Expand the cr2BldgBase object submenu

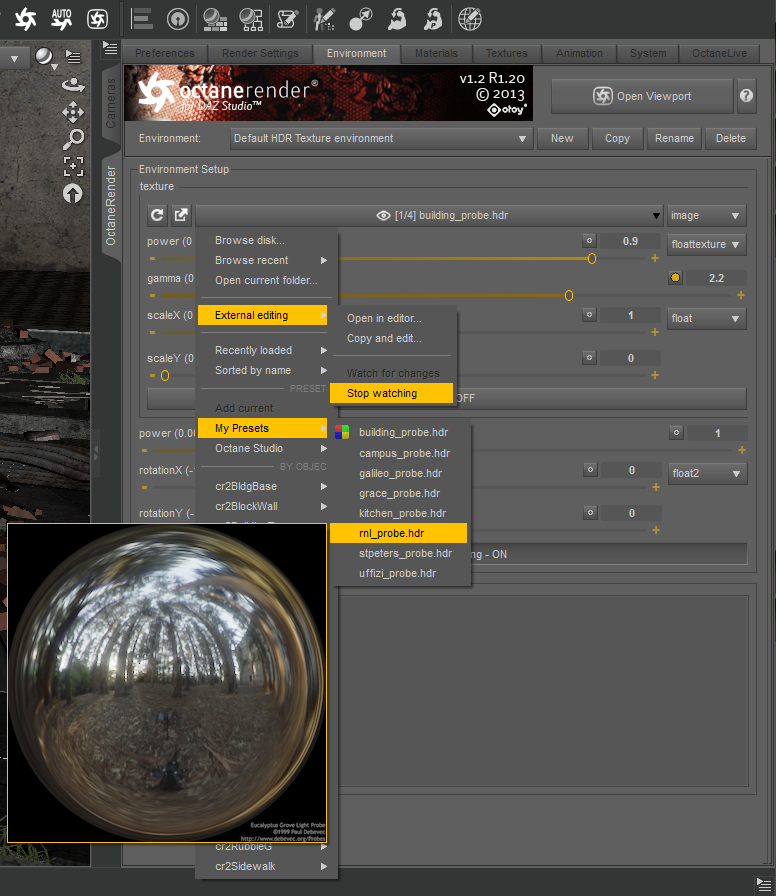coord(265,486)
